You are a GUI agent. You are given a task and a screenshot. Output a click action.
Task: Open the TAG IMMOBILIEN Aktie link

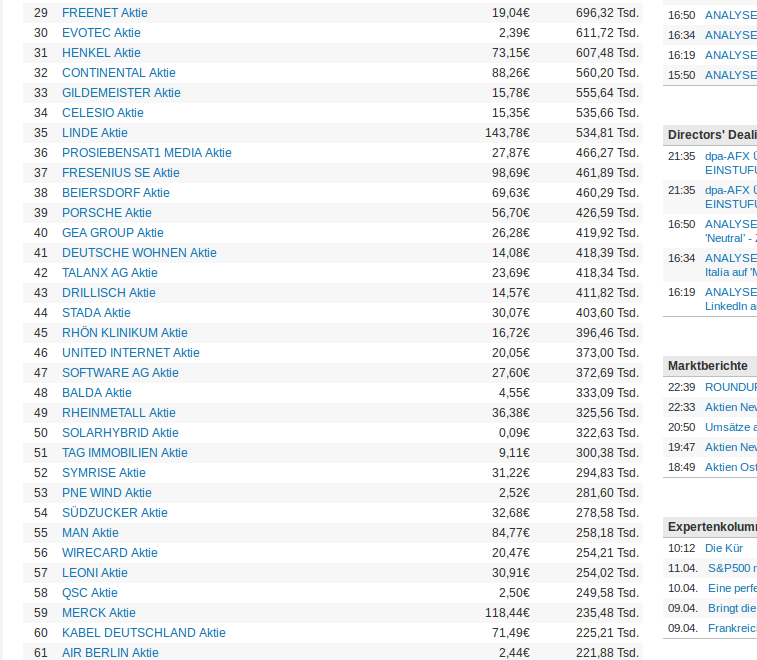click(x=125, y=453)
